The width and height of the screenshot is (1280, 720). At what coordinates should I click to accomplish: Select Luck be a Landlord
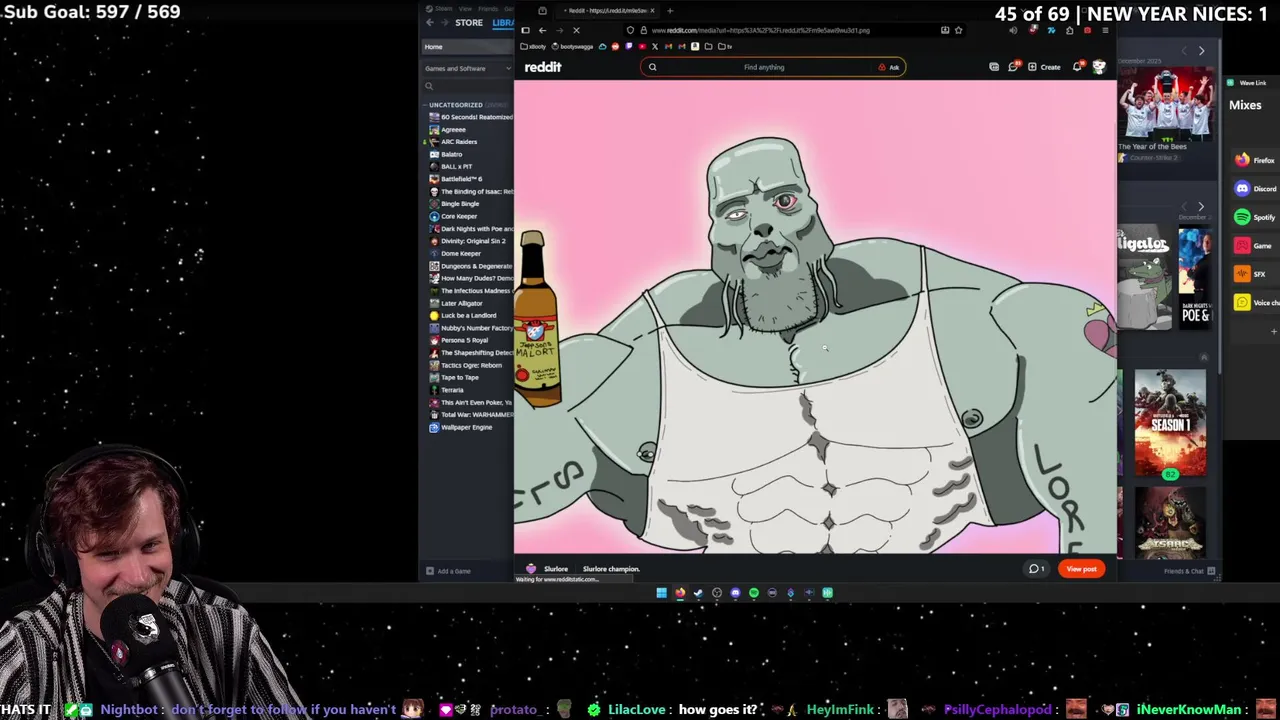[468, 315]
